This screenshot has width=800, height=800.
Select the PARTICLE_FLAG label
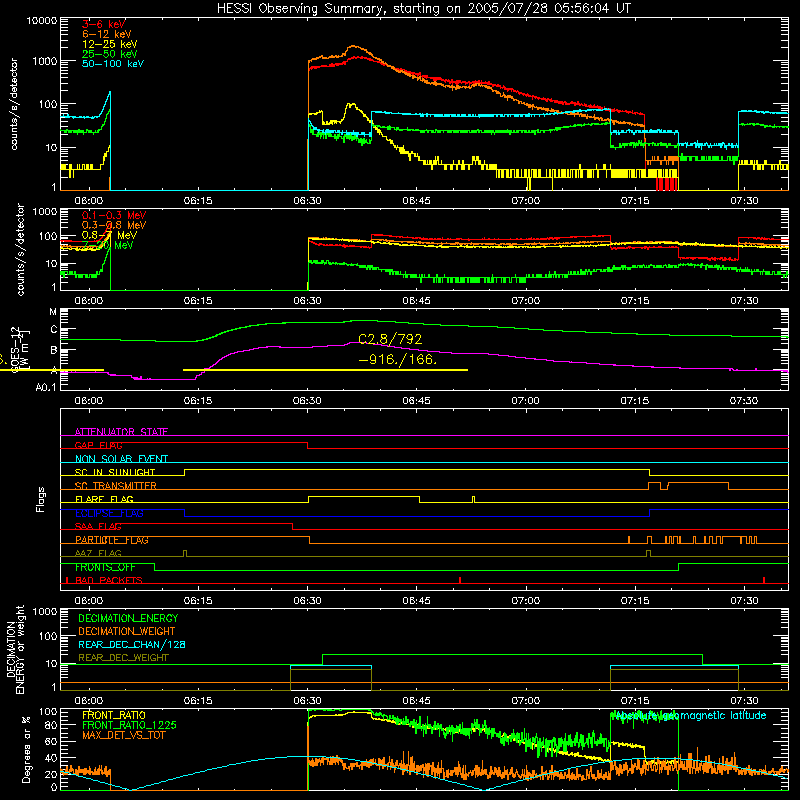click(112, 540)
